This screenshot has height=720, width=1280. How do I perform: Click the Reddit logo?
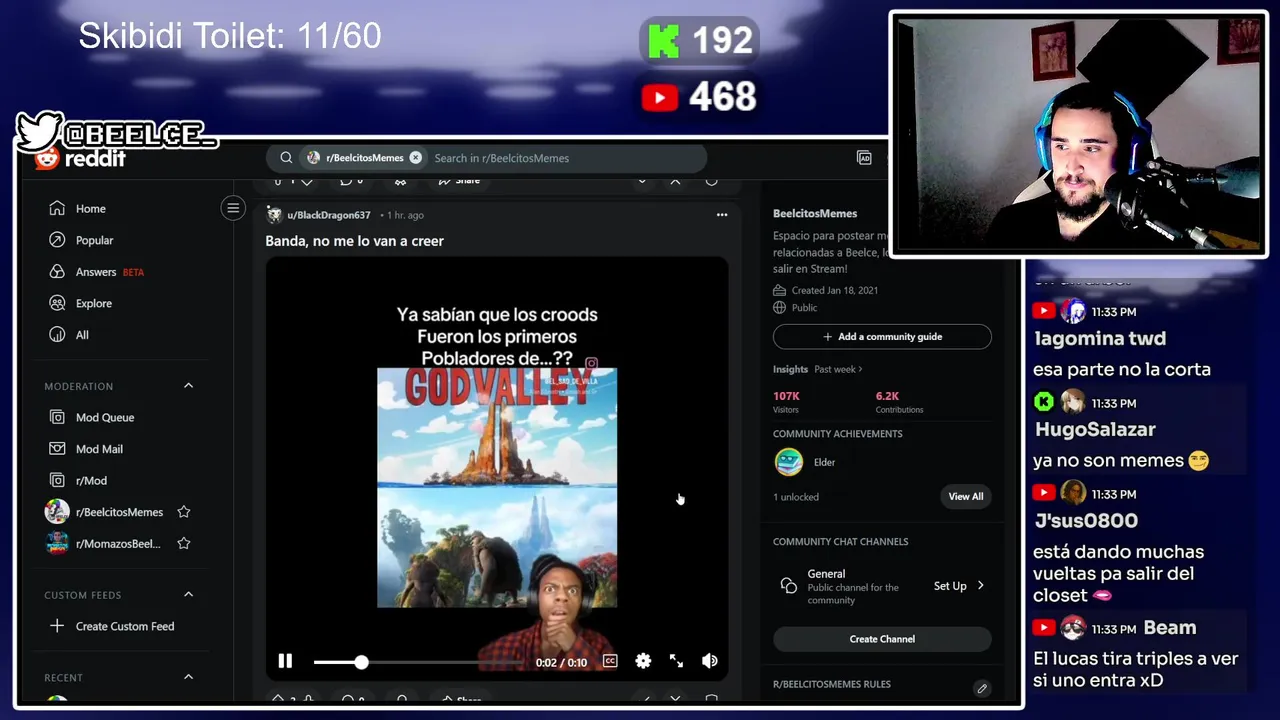[x=82, y=158]
